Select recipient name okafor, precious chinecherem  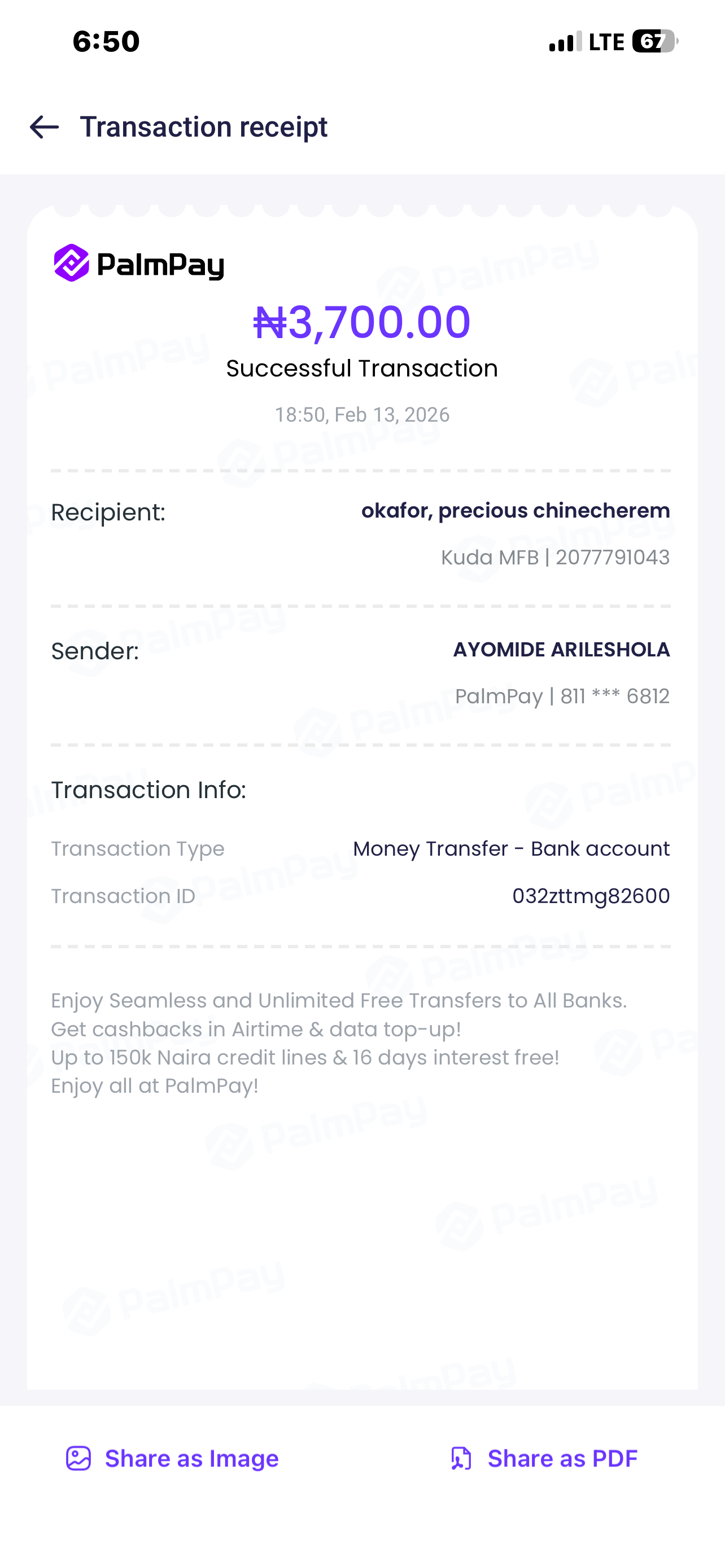(x=516, y=510)
